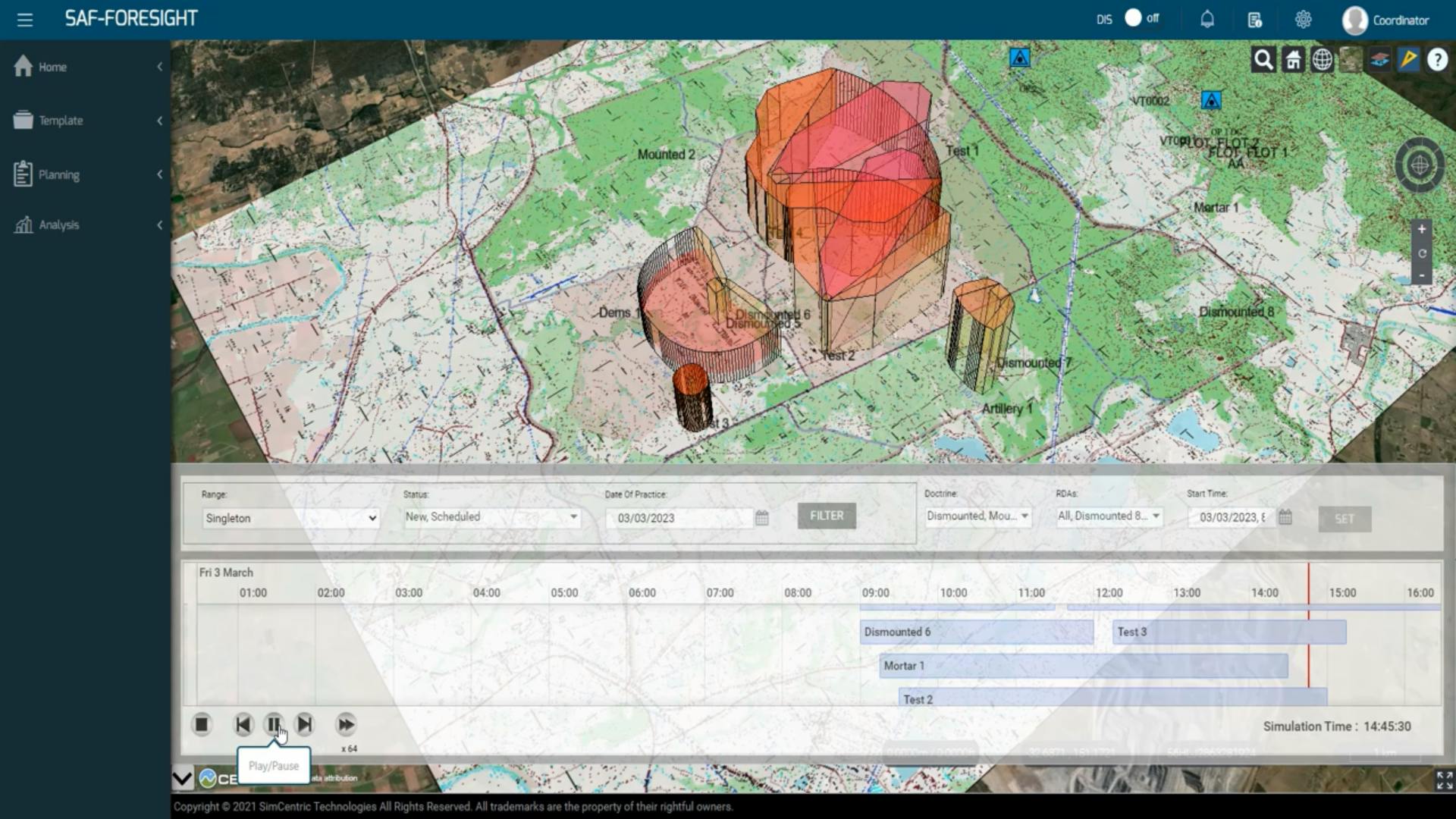The height and width of the screenshot is (819, 1456).
Task: Open the Doctrine dropdown
Action: (977, 516)
